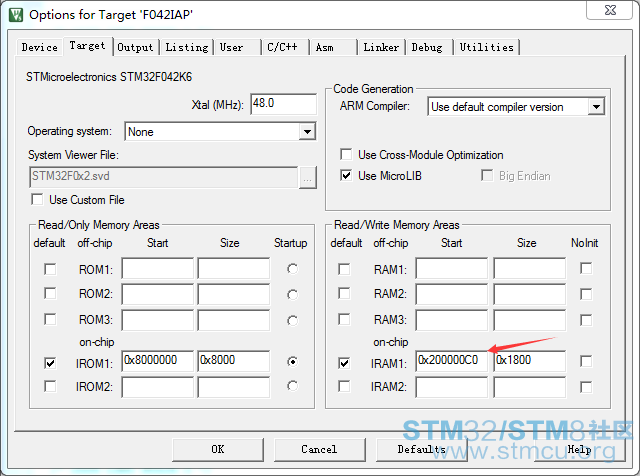This screenshot has width=640, height=476.
Task: Click the Cancel button
Action: tap(319, 449)
